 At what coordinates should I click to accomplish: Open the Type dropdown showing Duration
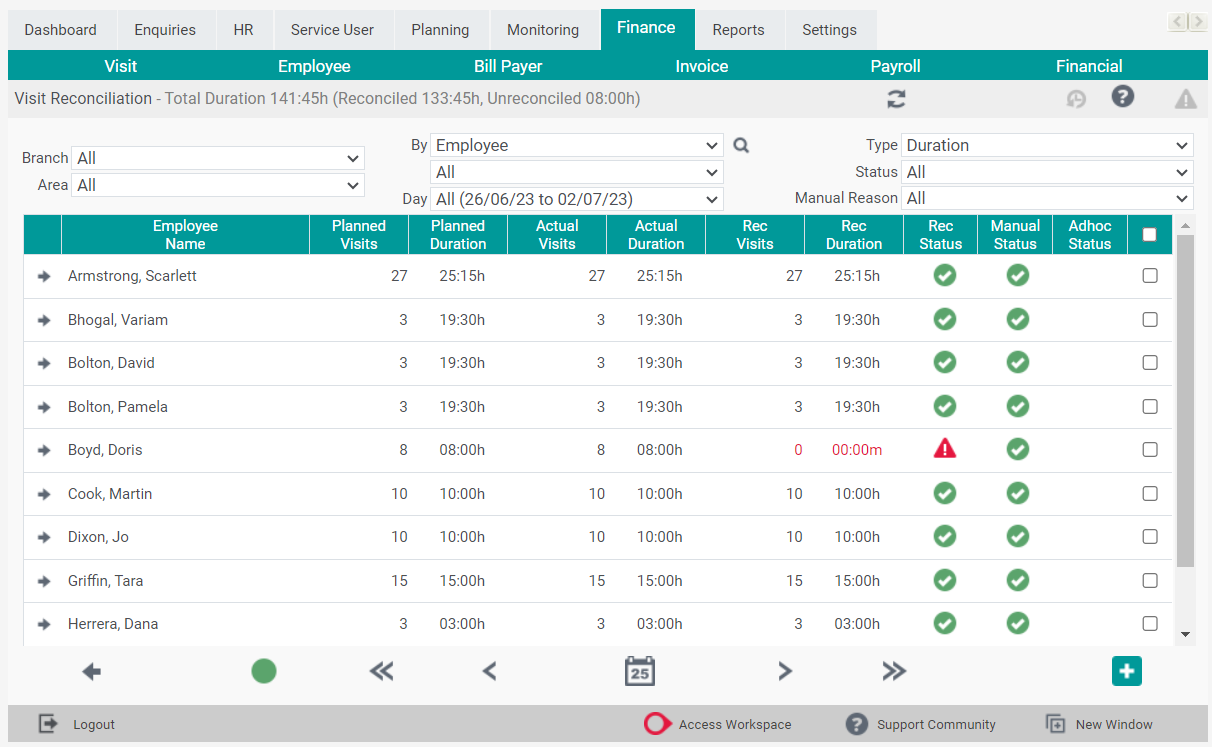[1046, 145]
